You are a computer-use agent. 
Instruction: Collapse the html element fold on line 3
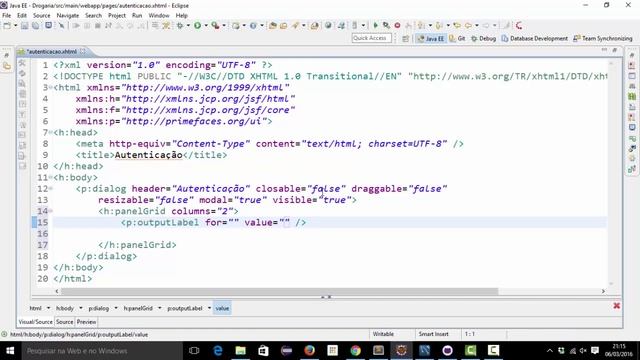click(x=51, y=87)
